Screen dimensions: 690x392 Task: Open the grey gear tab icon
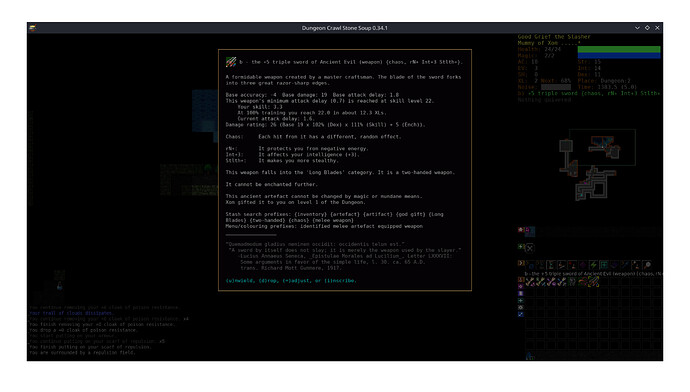(521, 308)
